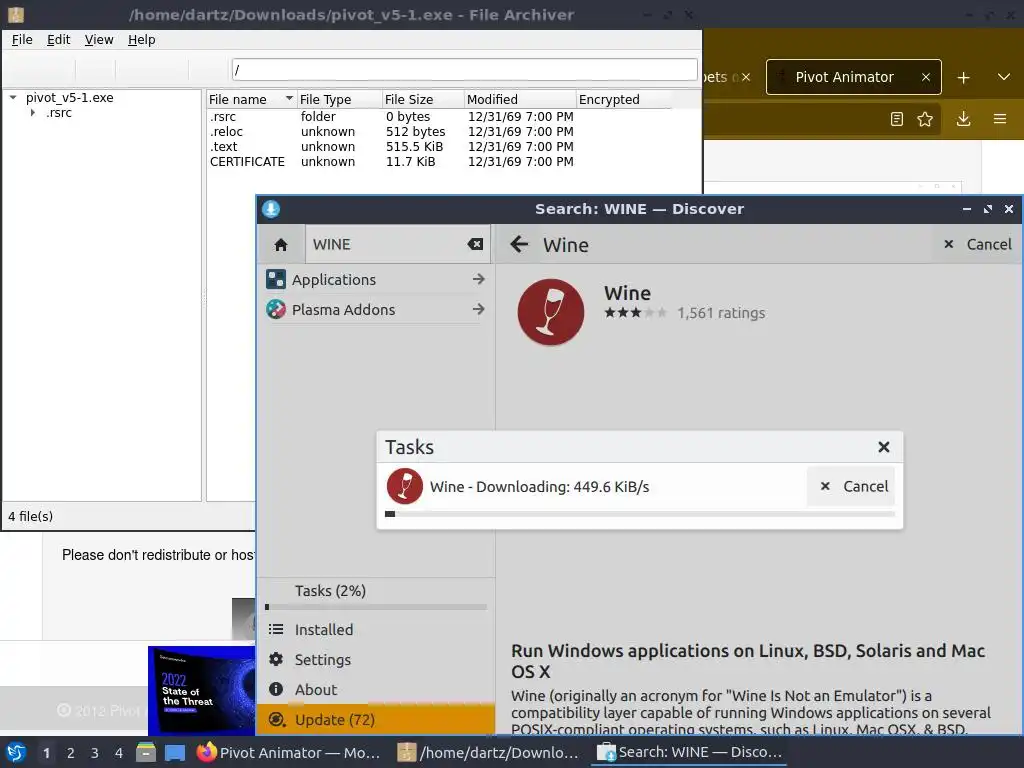The image size is (1024, 768).
Task: Switch to virtual desktop 4
Action: [119, 753]
